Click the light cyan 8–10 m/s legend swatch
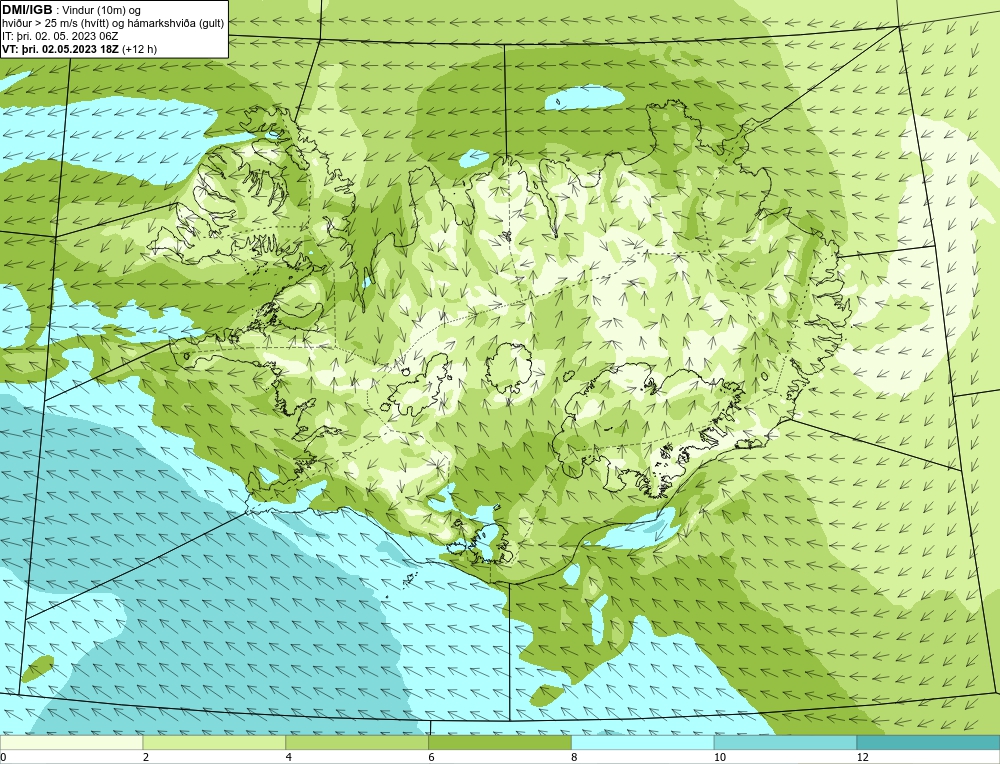 [x=643, y=742]
